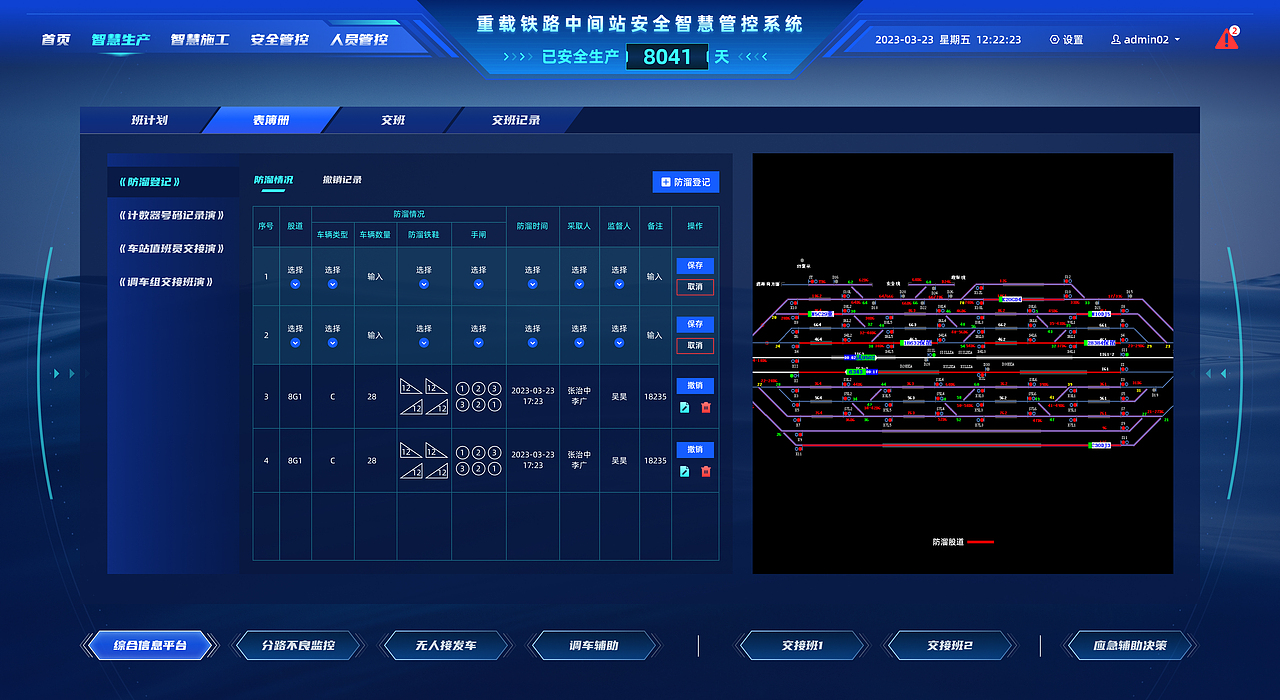Switch to 班计划 tab
The image size is (1280, 700).
coord(149,120)
